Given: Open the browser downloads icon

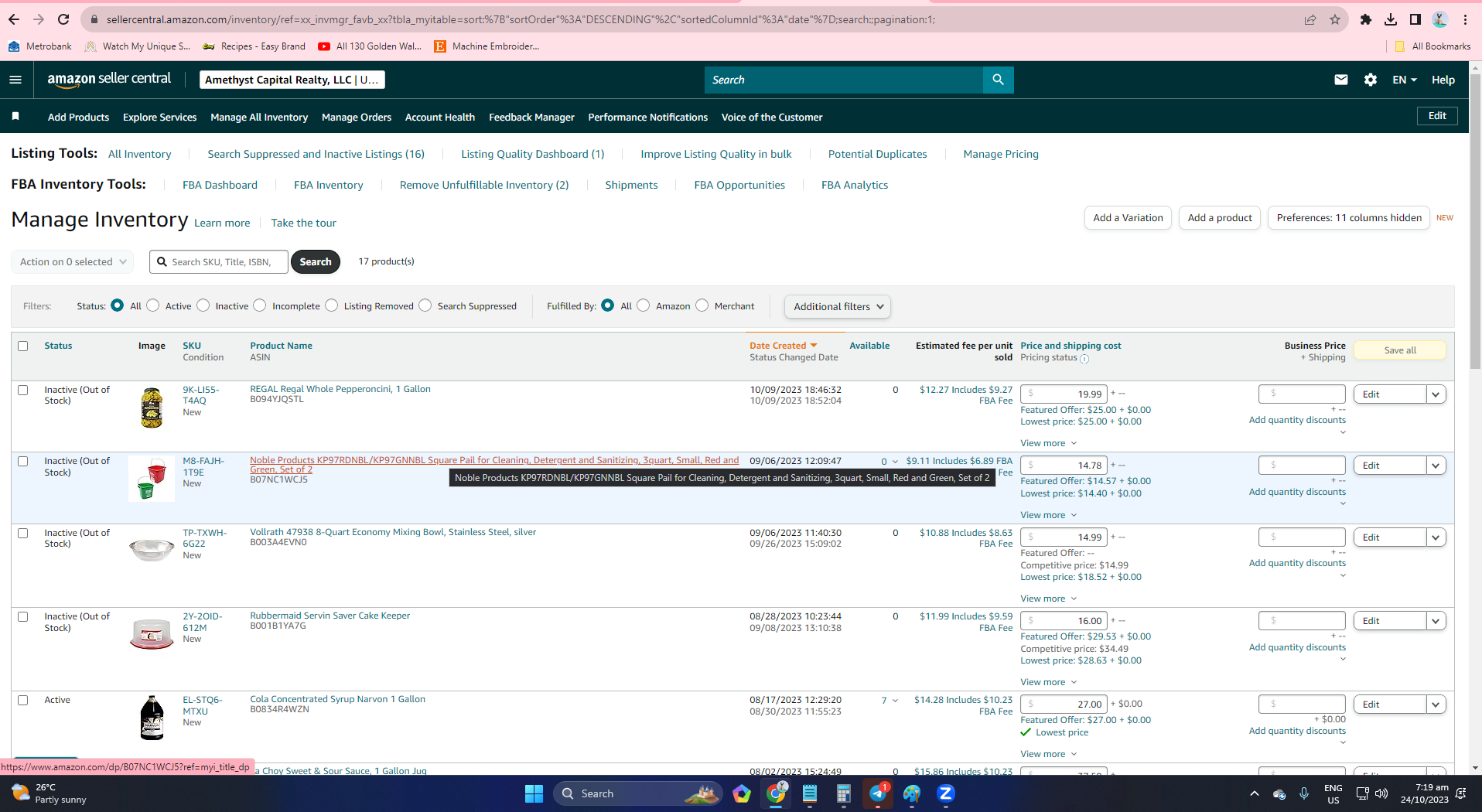Looking at the screenshot, I should [x=1391, y=19].
